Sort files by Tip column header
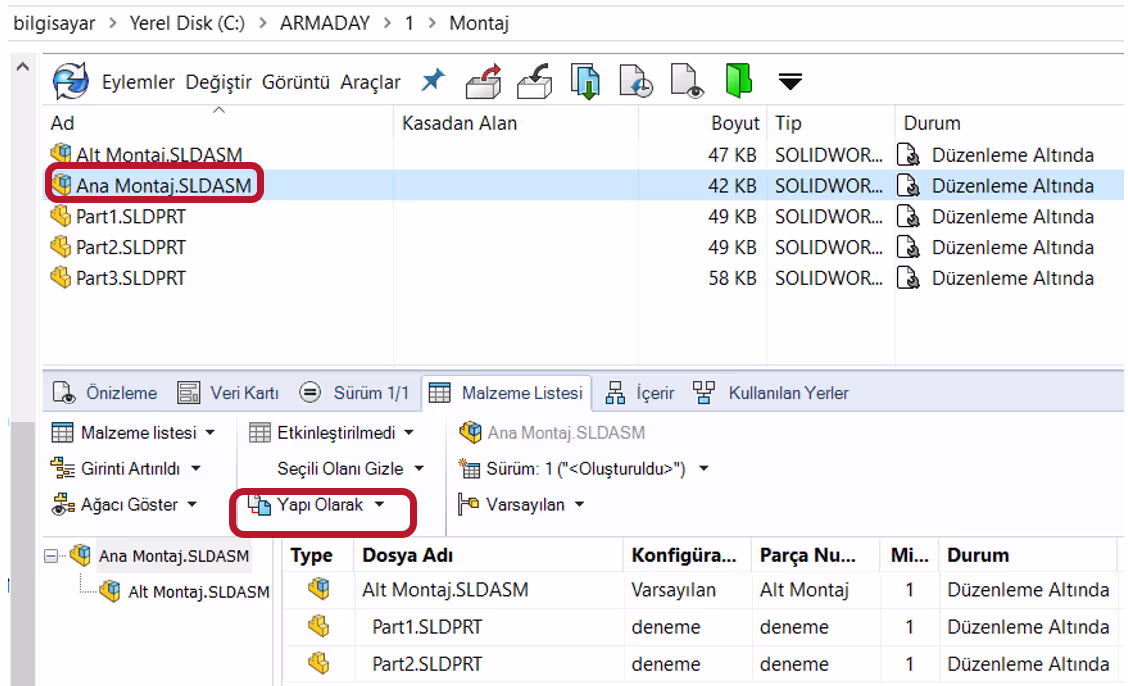 788,123
